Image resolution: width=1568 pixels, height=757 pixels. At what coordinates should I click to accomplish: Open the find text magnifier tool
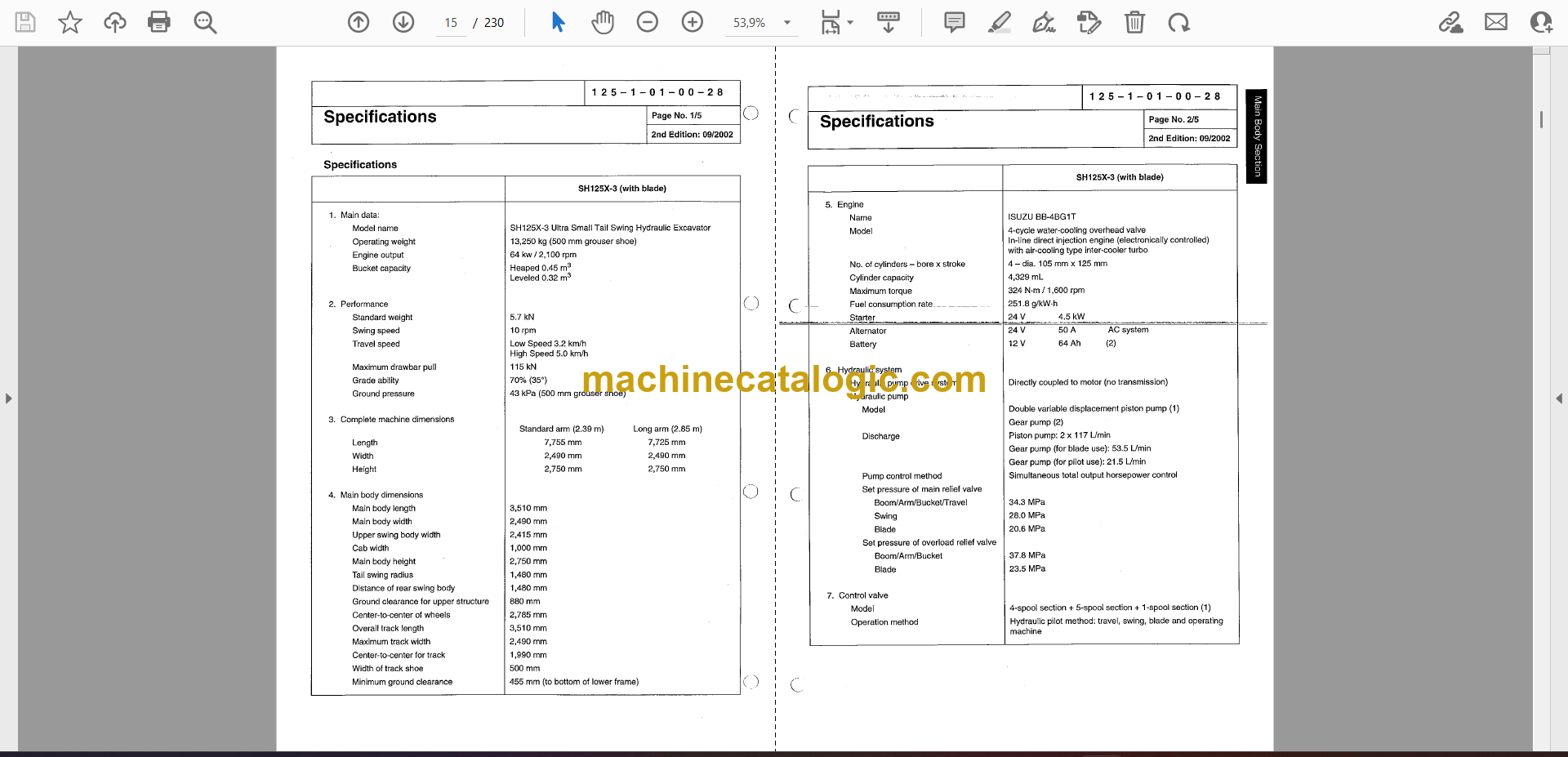point(205,22)
